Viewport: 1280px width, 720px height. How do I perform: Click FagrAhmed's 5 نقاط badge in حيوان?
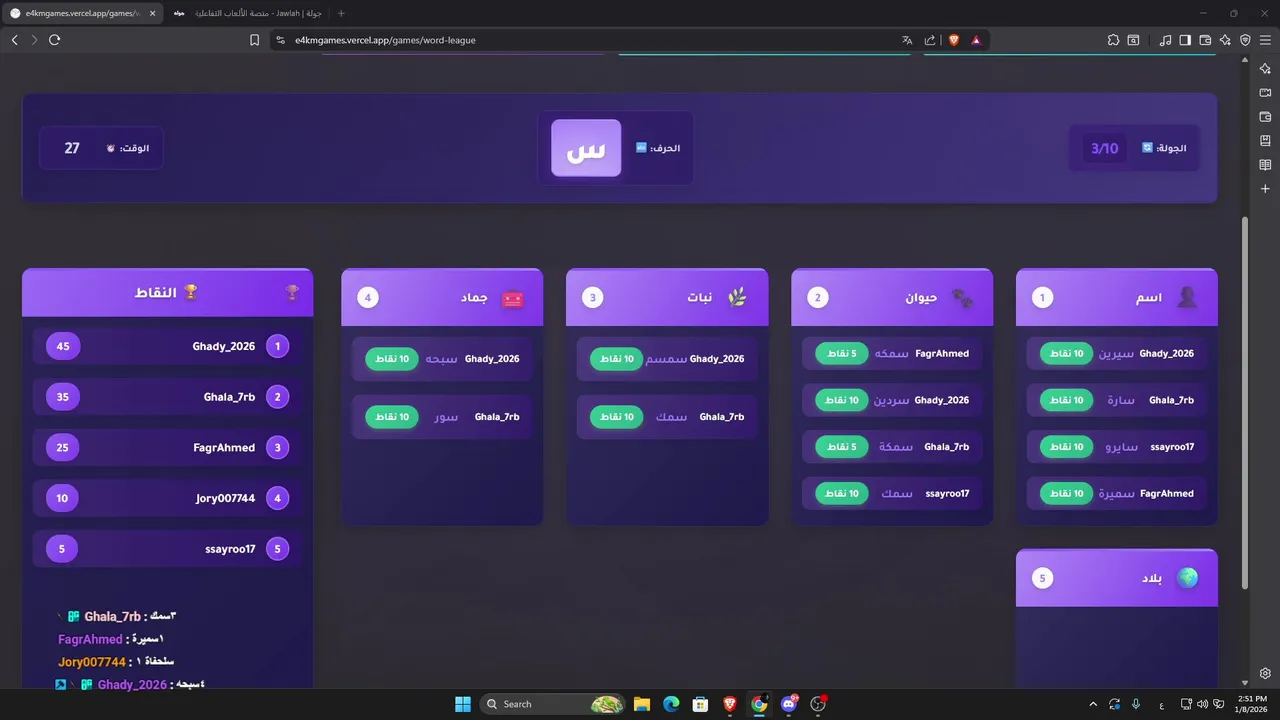tap(842, 354)
